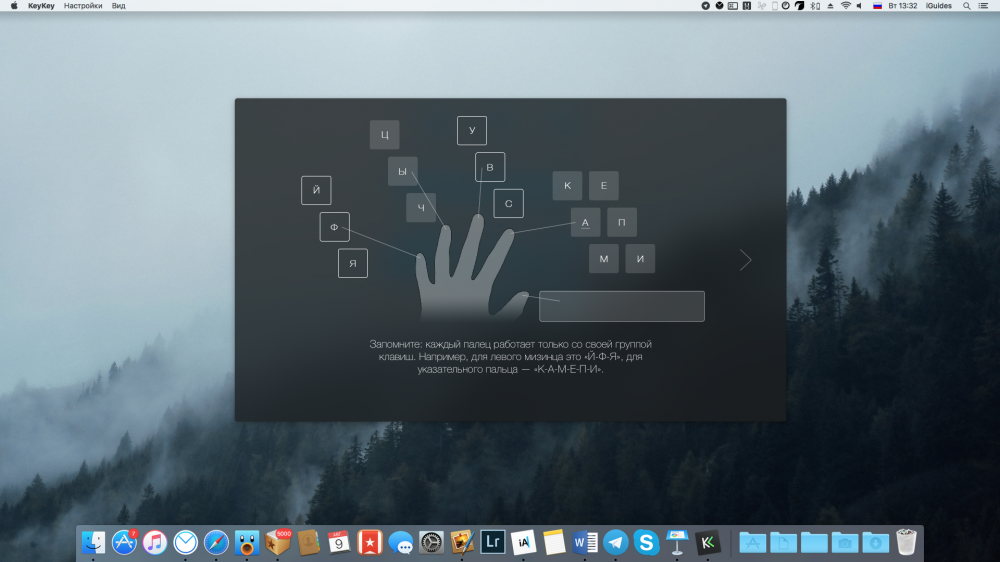This screenshot has width=1000, height=562.
Task: Open the Wi-Fi status menu
Action: click(845, 6)
